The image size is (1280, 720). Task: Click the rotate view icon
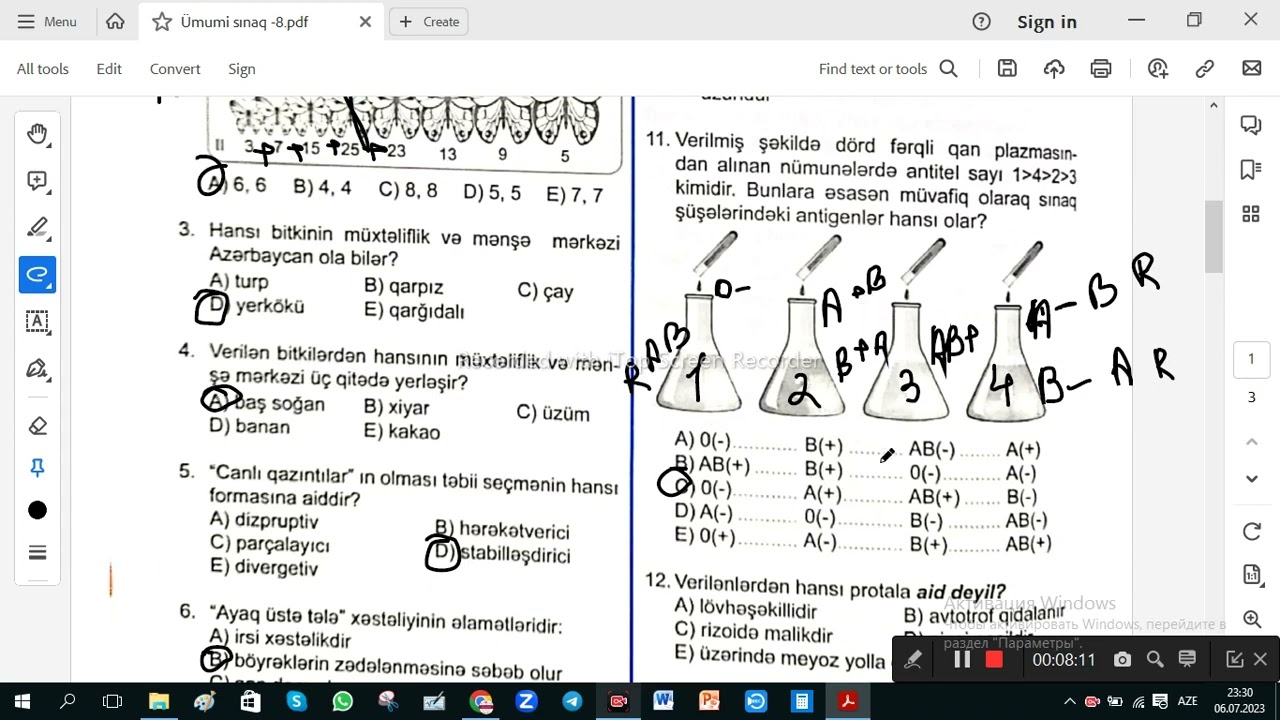tap(1251, 531)
